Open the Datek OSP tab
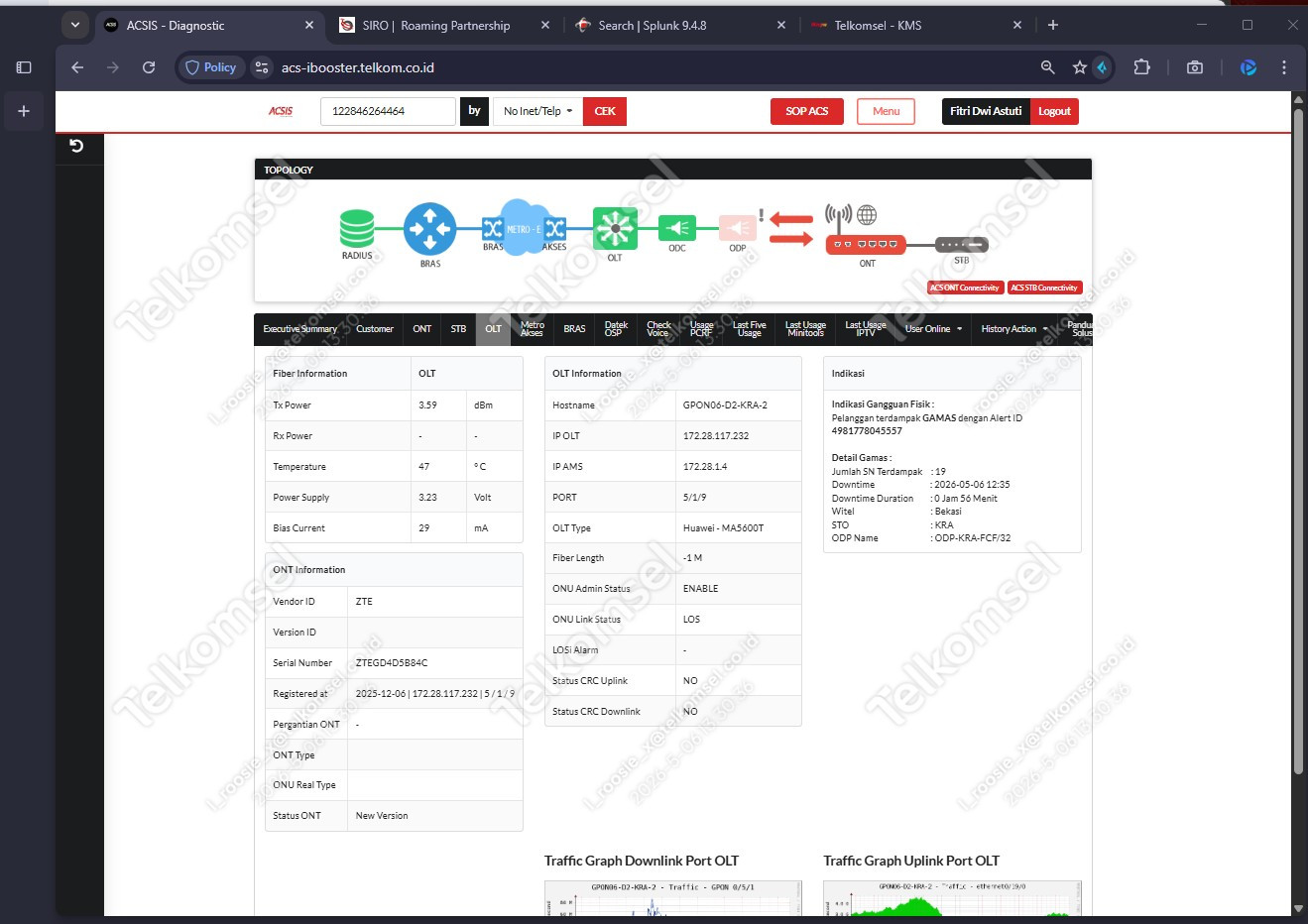 click(616, 329)
